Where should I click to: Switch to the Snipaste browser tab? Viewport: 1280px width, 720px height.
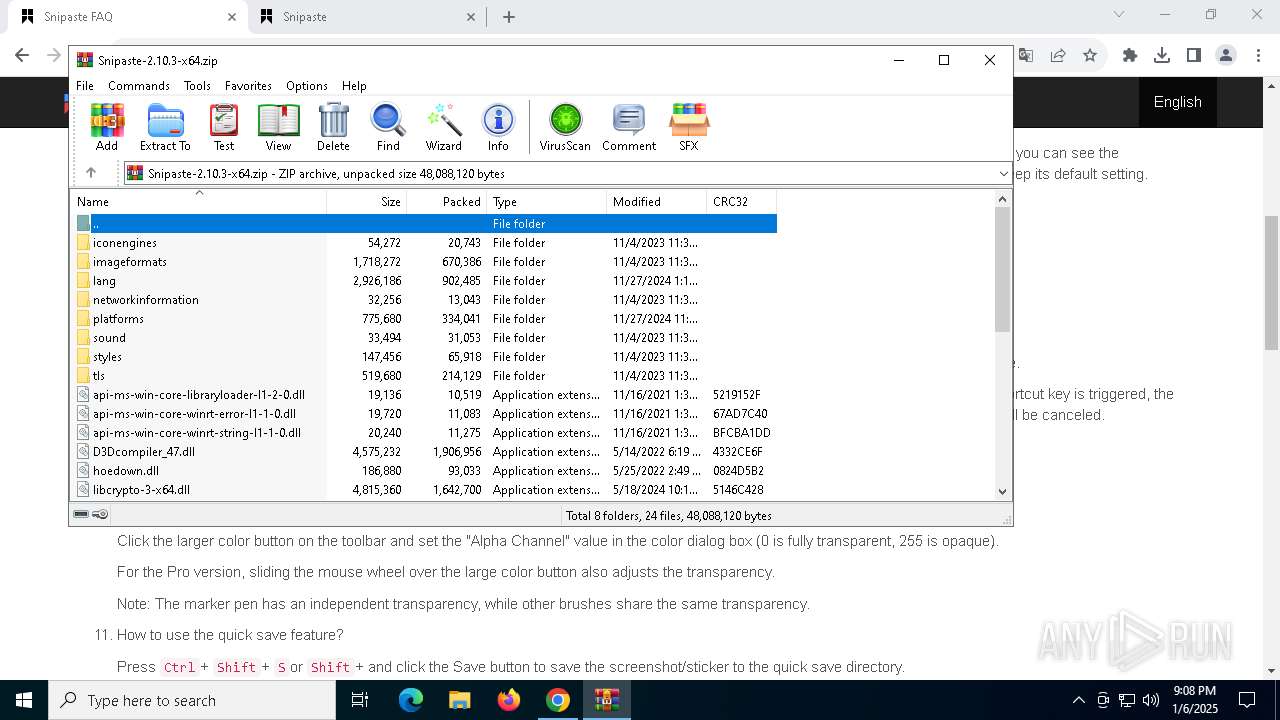point(367,17)
